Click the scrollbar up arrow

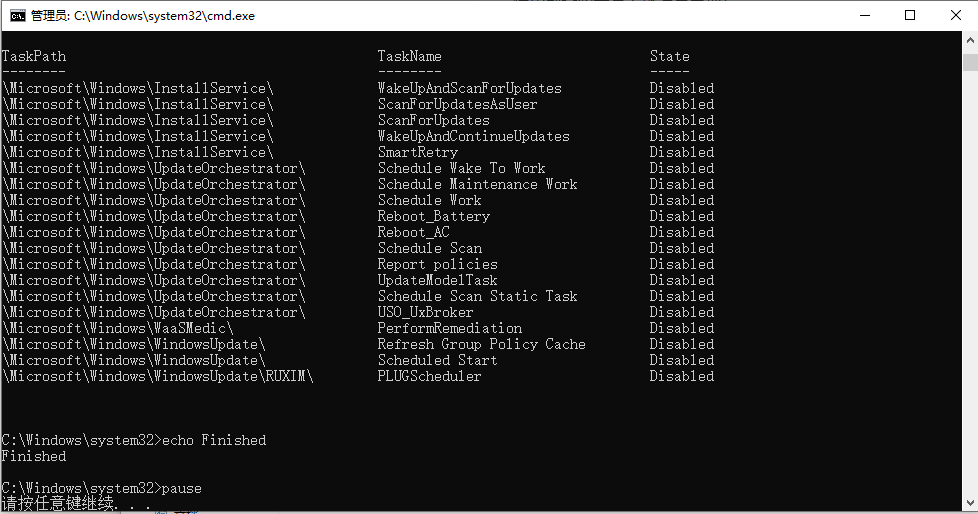tap(970, 40)
